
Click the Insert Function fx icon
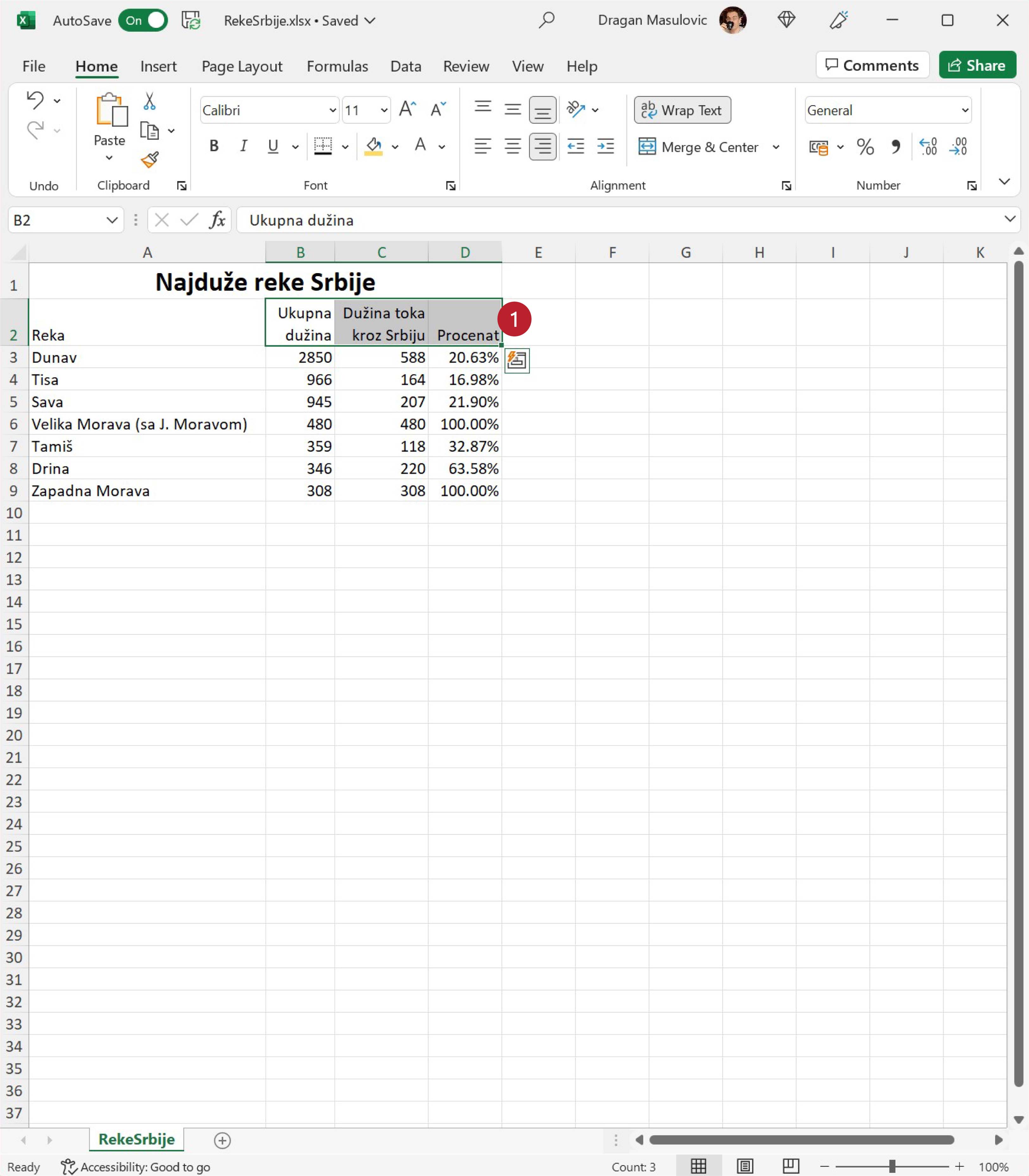click(x=217, y=220)
